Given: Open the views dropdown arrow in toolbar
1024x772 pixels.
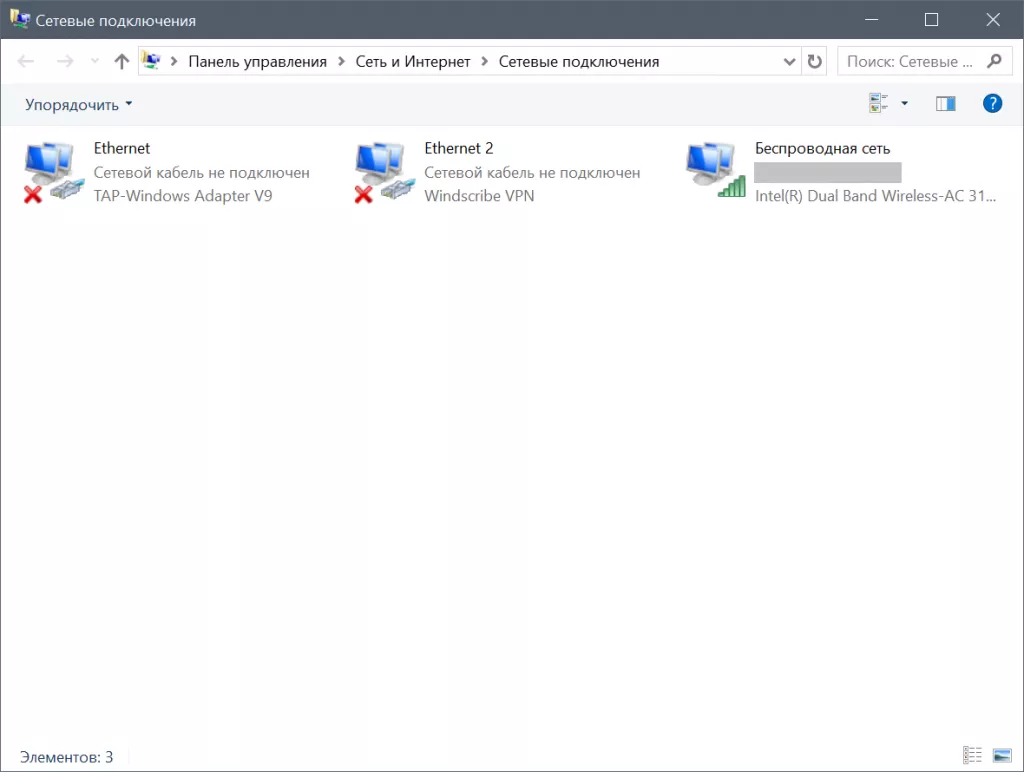Looking at the screenshot, I should click(903, 103).
